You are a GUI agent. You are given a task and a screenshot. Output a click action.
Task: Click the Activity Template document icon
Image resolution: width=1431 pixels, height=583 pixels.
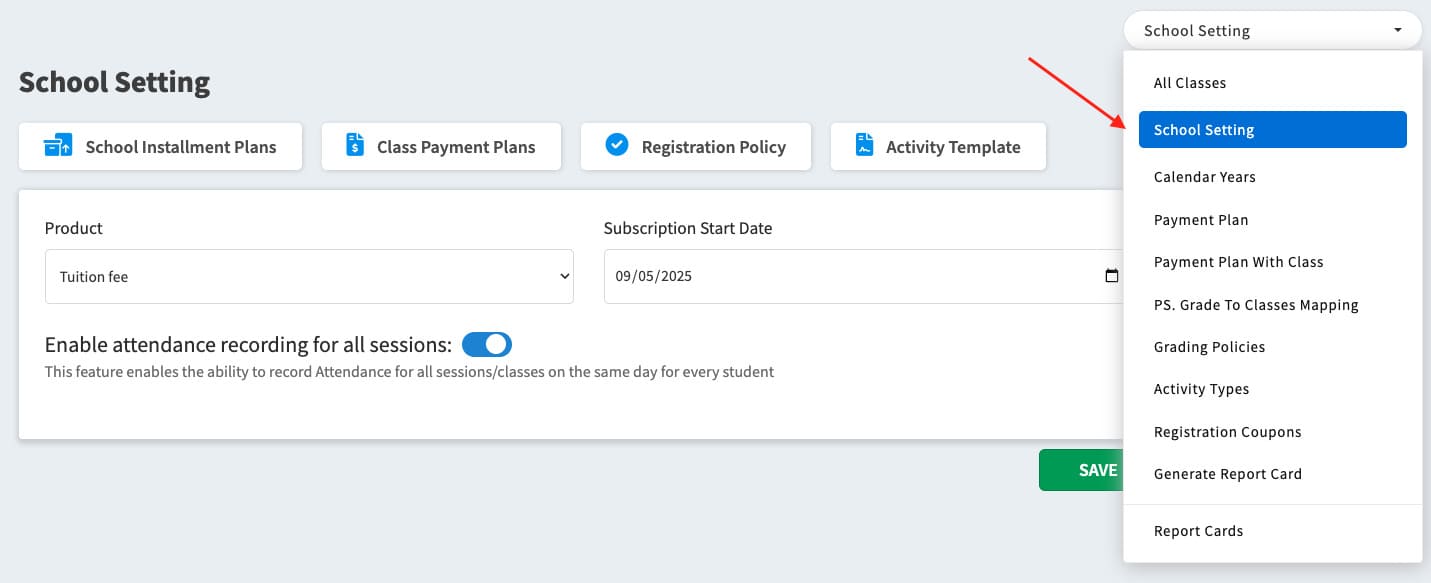tap(864, 146)
